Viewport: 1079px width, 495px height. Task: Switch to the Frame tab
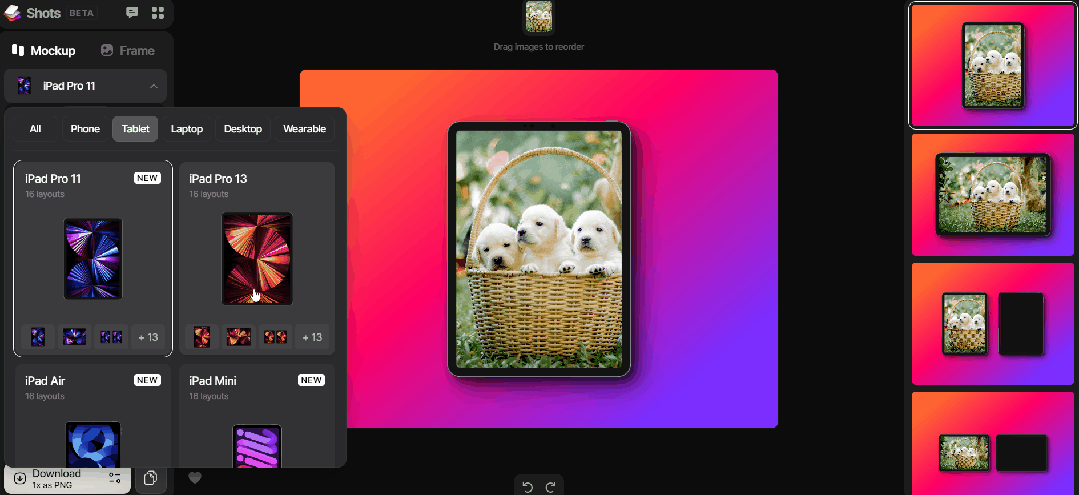point(127,50)
